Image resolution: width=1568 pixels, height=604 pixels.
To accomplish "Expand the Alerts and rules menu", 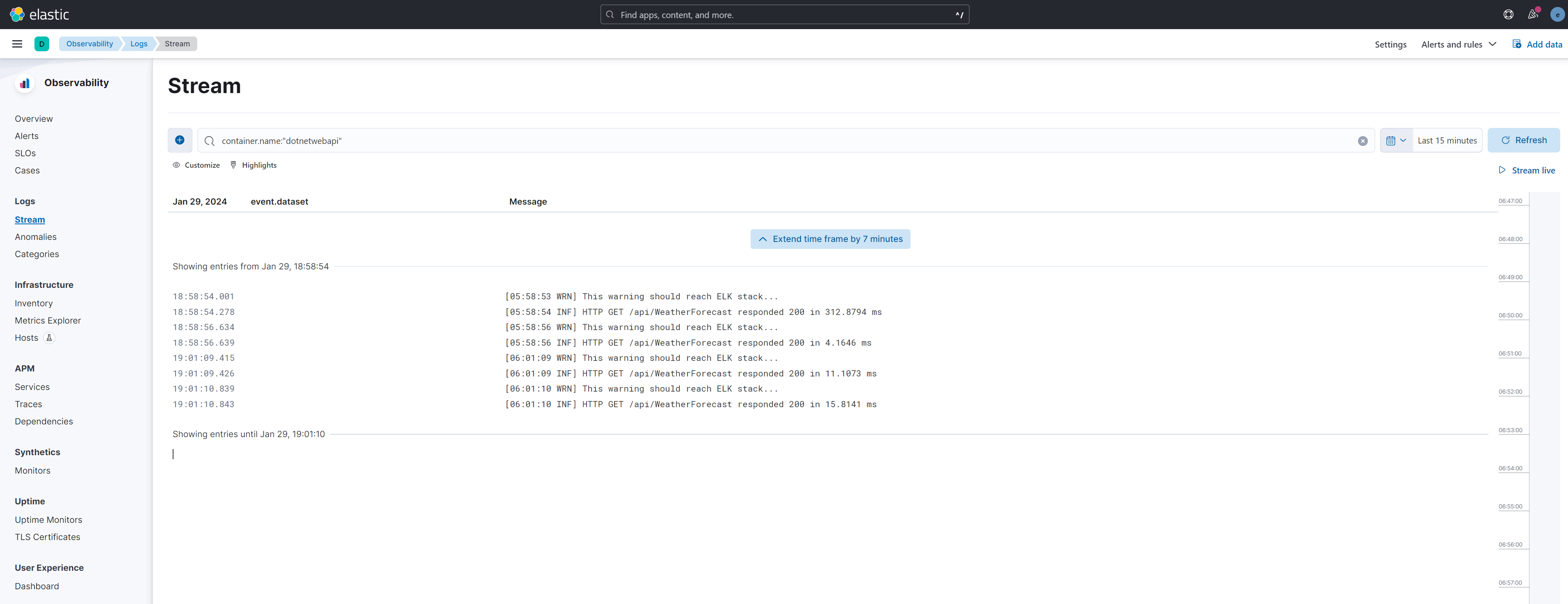I will tap(1458, 44).
